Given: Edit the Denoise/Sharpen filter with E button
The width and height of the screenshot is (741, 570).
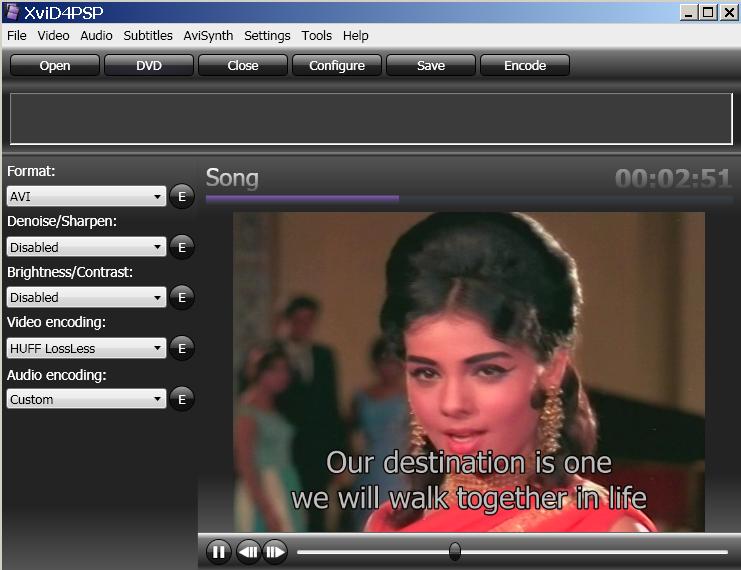Looking at the screenshot, I should pyautogui.click(x=182, y=247).
